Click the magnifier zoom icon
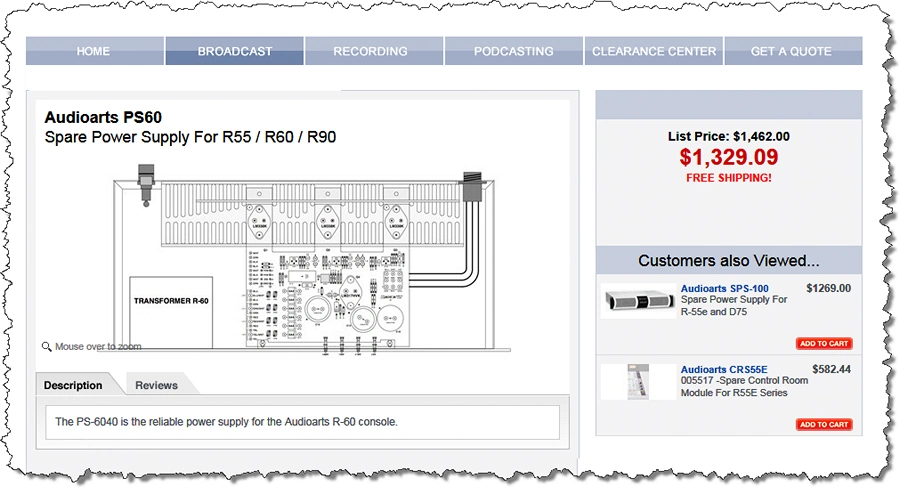This screenshot has width=900, height=487. [x=46, y=346]
